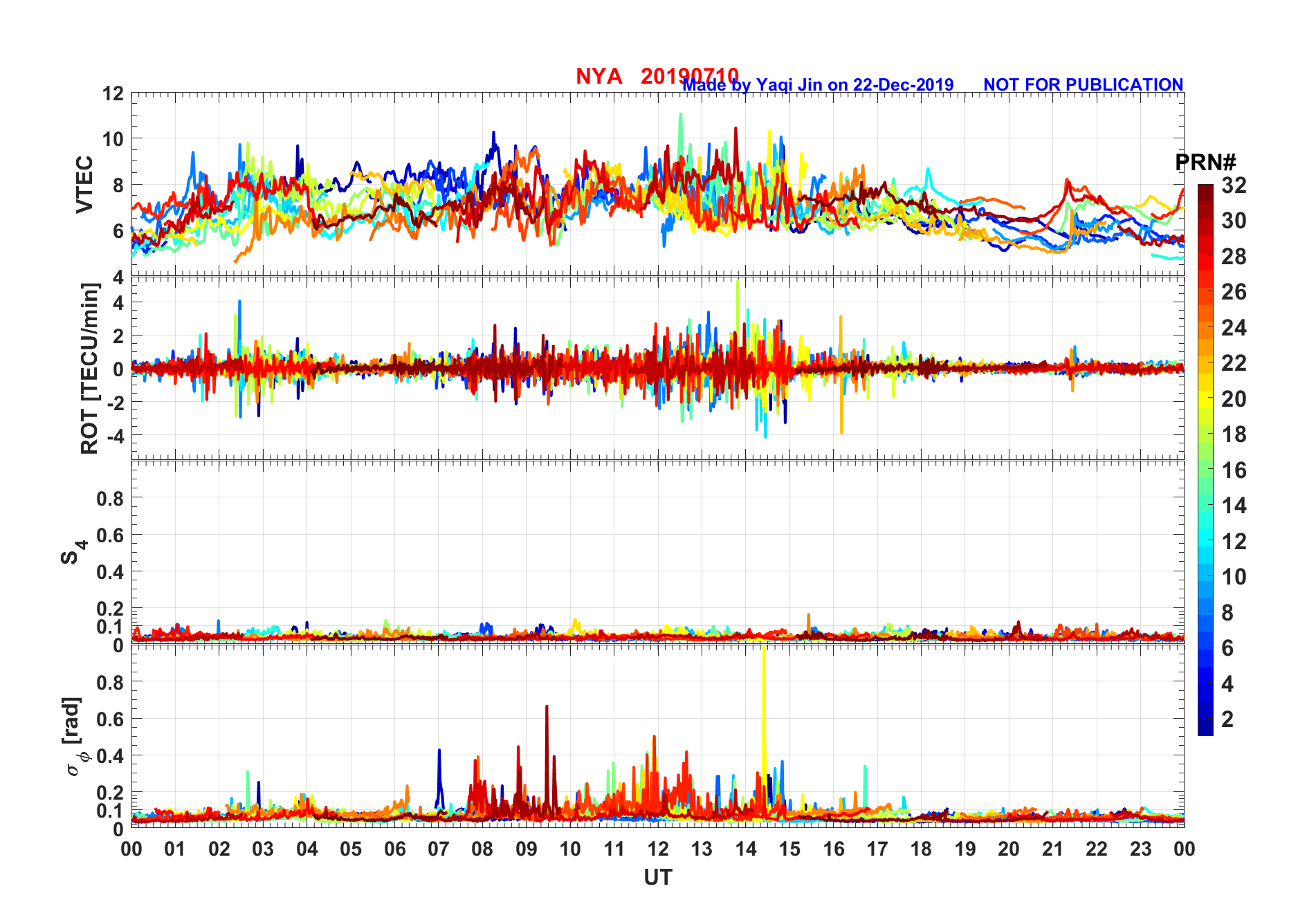Click the UT hour tick label 13
This screenshot has width=1316, height=920.
click(702, 849)
